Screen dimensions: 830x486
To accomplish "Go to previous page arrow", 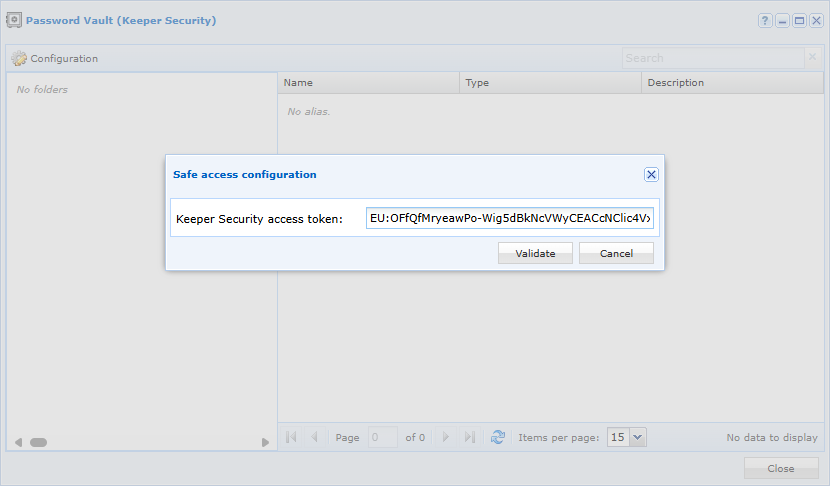I will click(314, 437).
